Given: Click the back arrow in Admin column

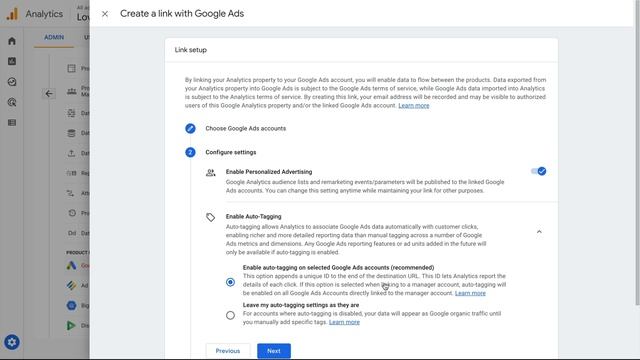Looking at the screenshot, I should click(49, 94).
